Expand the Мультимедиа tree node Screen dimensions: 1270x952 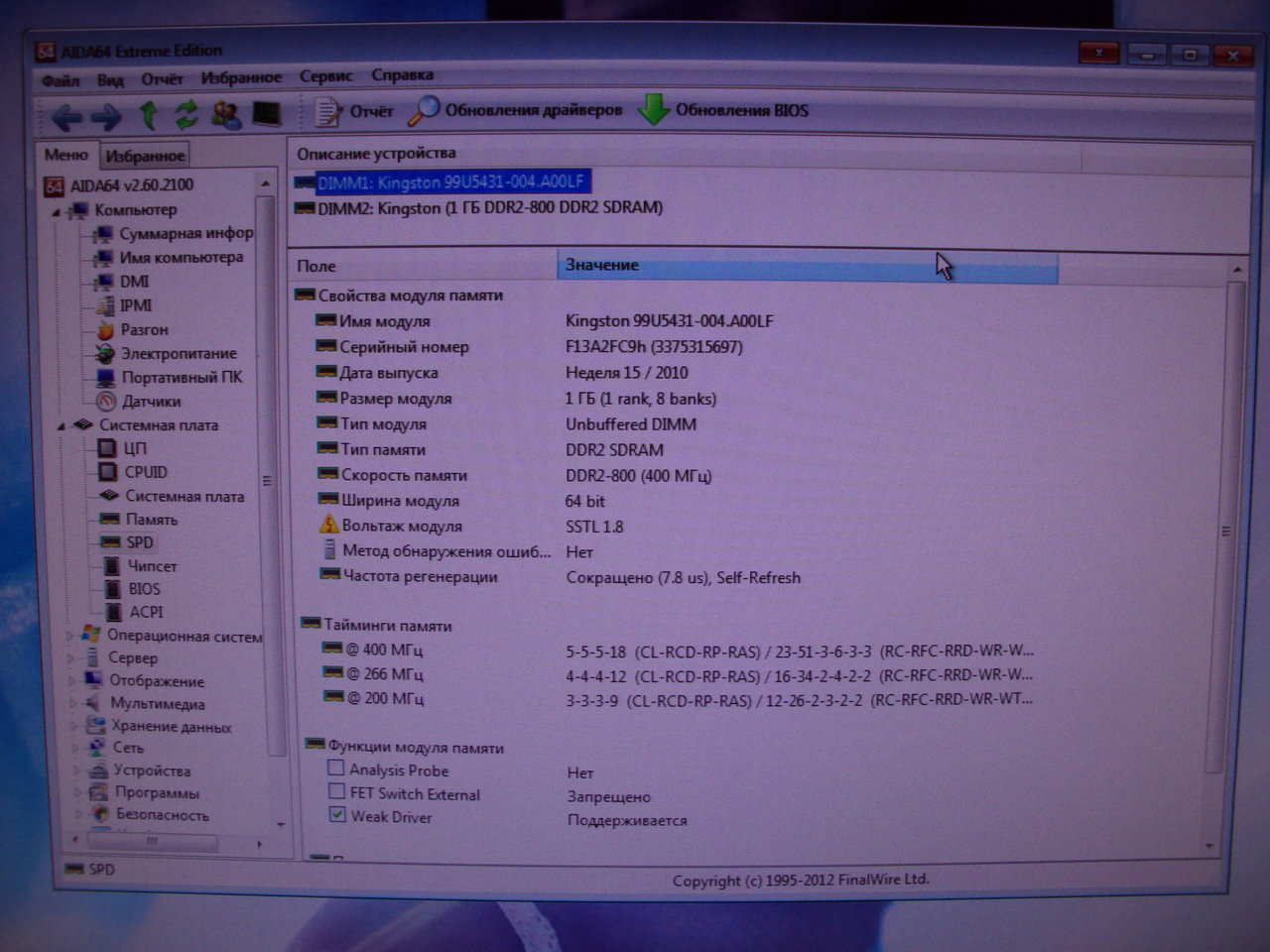click(73, 704)
